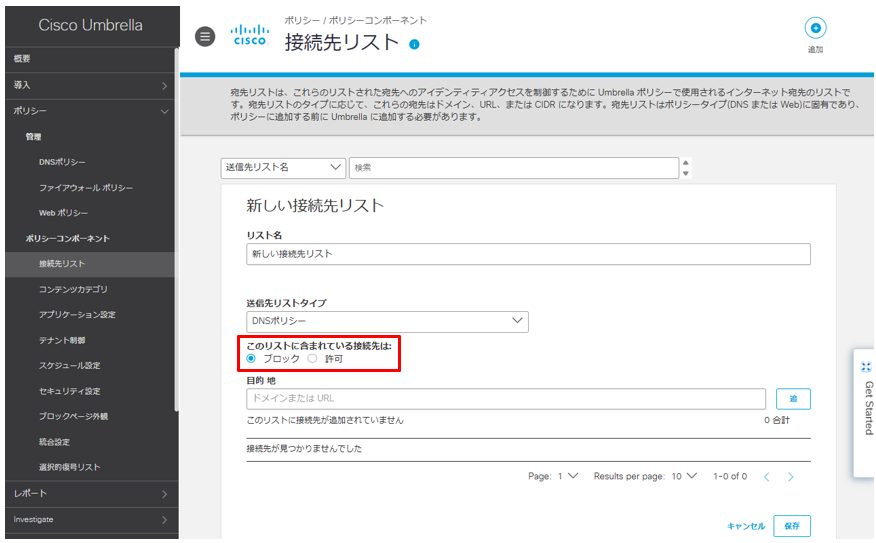Expand the Investigate sidebar section

point(90,520)
